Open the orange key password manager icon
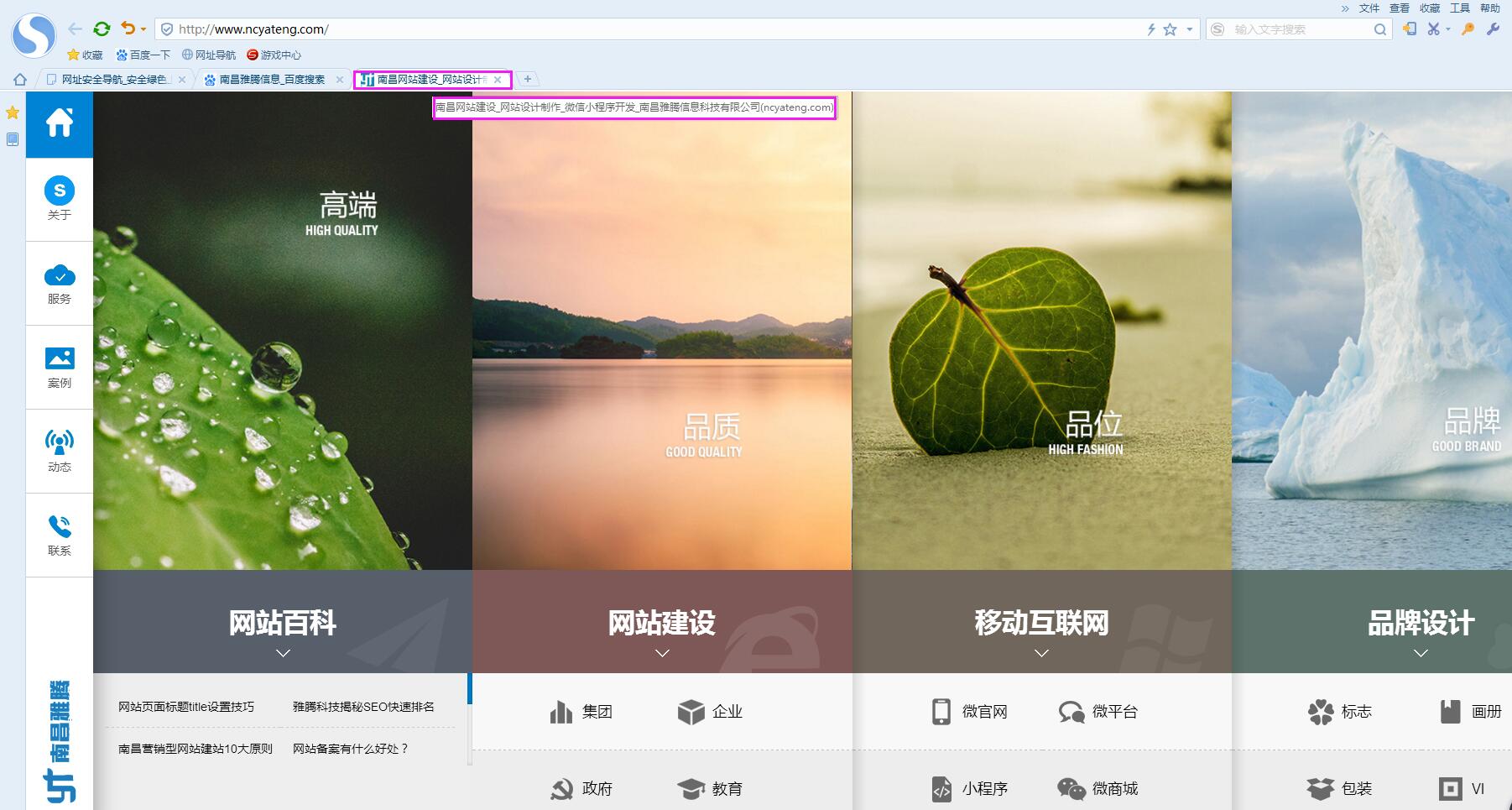Image resolution: width=1512 pixels, height=810 pixels. tap(1468, 29)
